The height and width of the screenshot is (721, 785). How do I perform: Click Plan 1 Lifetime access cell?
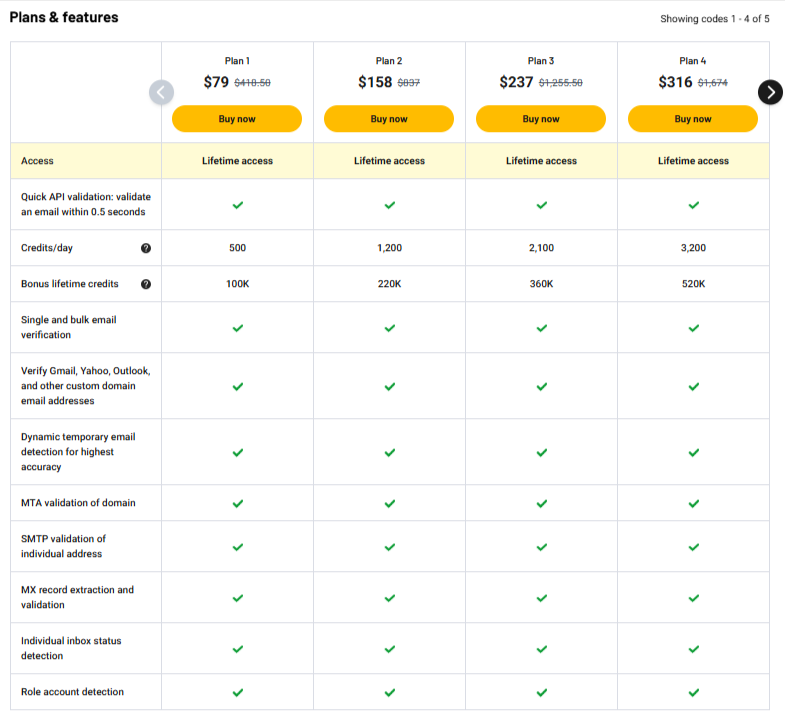pos(237,161)
